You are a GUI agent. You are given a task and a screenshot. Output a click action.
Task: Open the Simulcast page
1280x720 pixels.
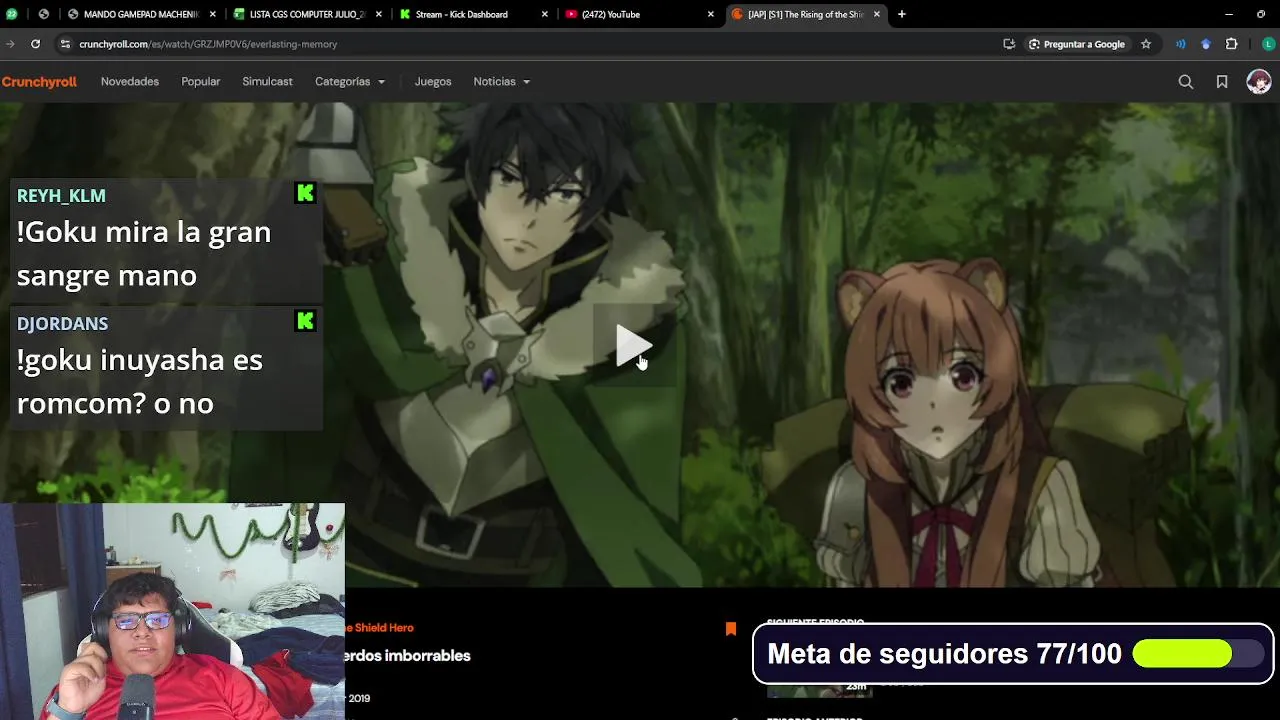click(267, 82)
